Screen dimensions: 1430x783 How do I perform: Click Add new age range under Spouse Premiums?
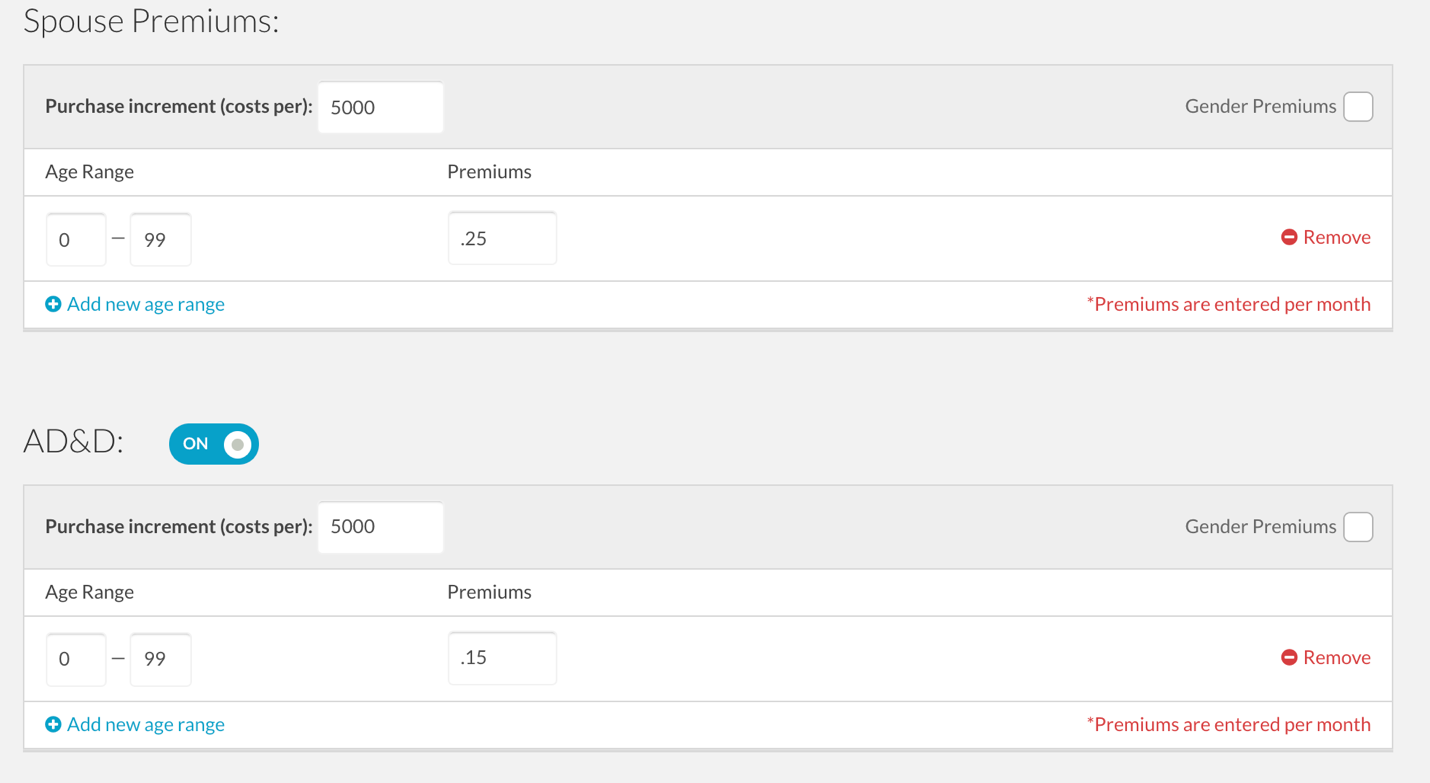point(145,304)
